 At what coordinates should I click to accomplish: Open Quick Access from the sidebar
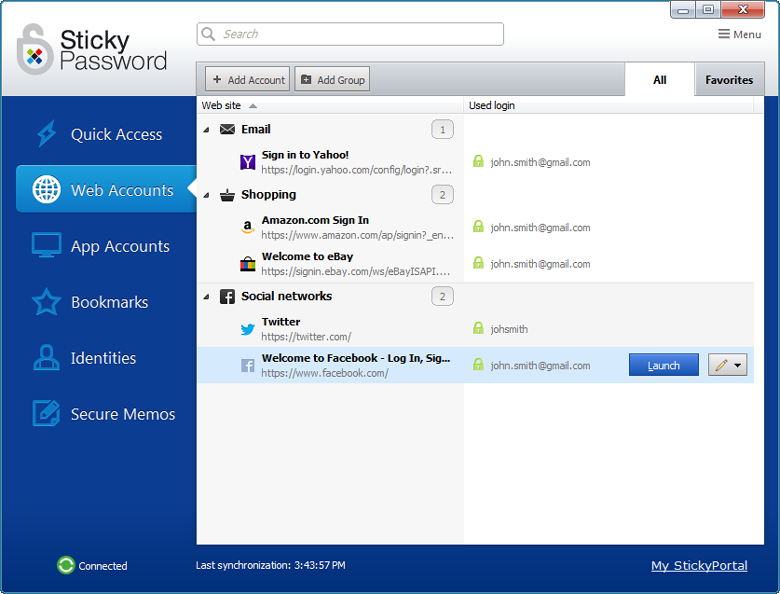[x=115, y=135]
